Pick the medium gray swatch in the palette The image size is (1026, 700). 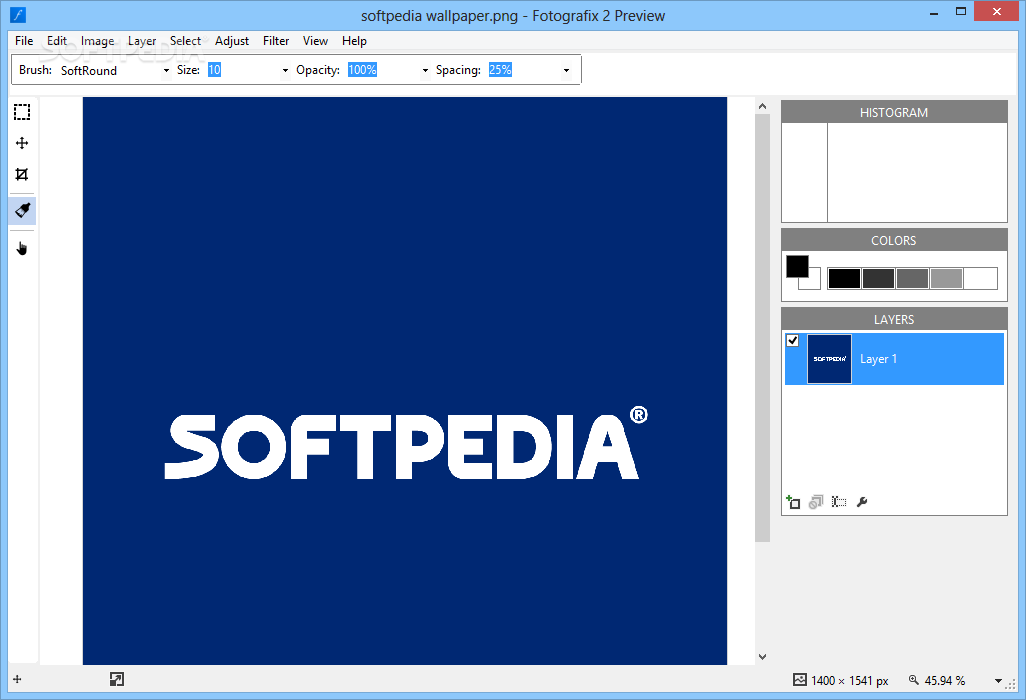click(912, 278)
